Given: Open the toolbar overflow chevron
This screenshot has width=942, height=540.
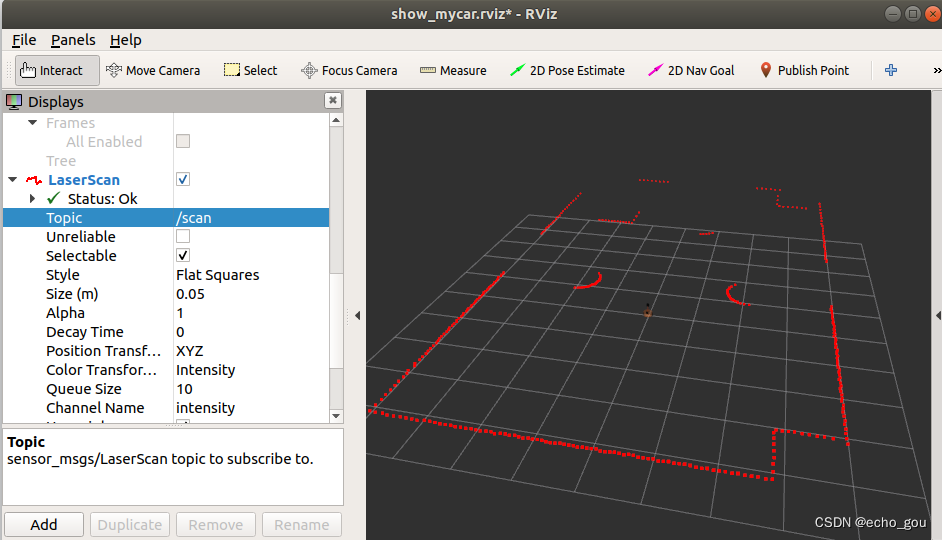Looking at the screenshot, I should [x=937, y=70].
